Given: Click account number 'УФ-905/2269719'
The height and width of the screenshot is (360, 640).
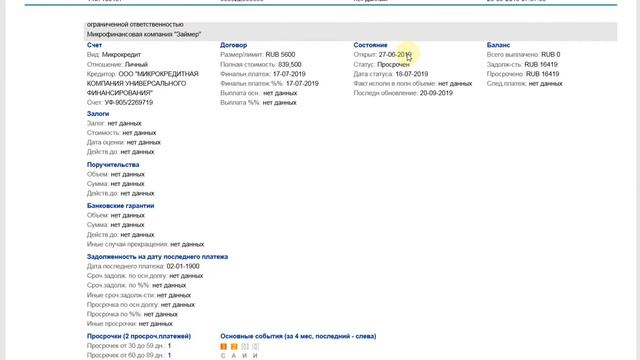Looking at the screenshot, I should [x=129, y=102].
